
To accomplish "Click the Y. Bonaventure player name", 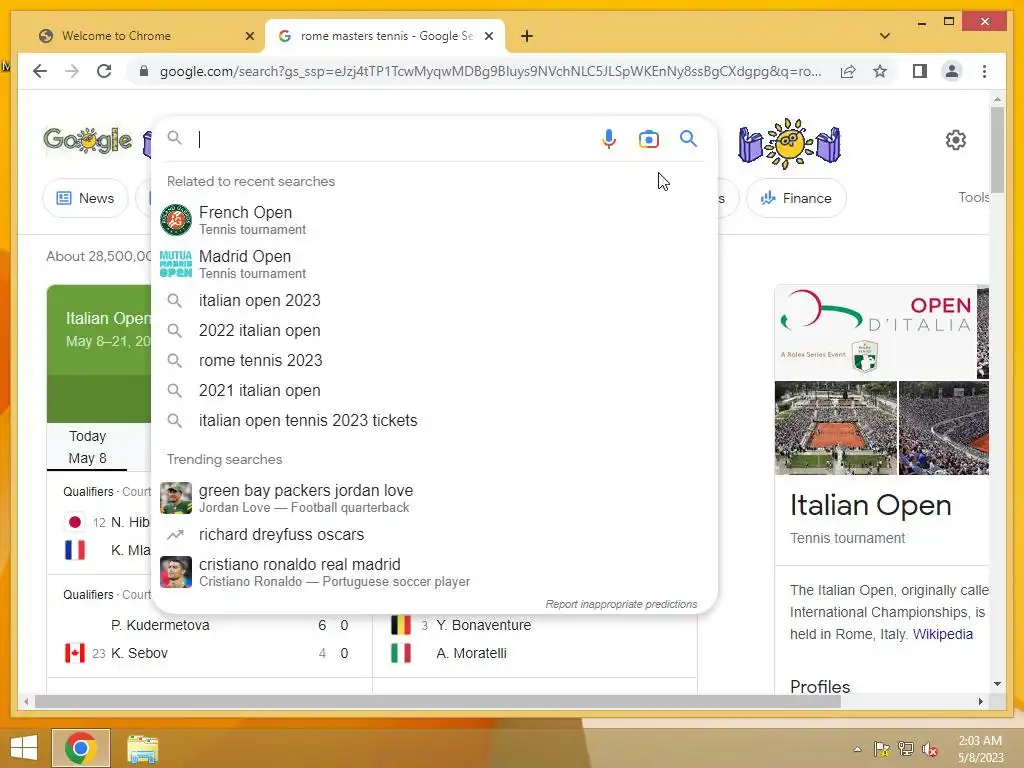I will click(x=483, y=625).
